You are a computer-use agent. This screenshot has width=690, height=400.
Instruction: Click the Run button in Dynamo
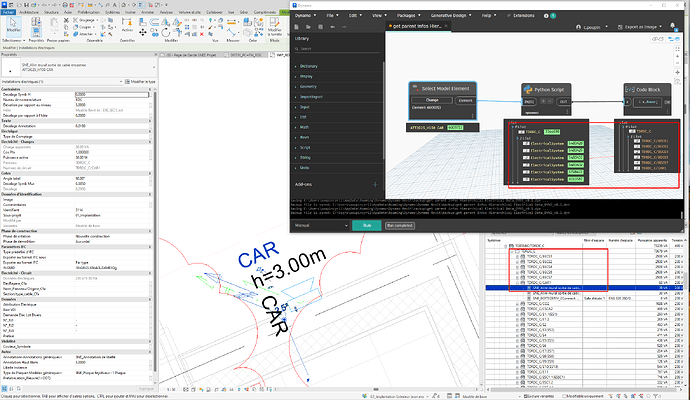coord(367,225)
